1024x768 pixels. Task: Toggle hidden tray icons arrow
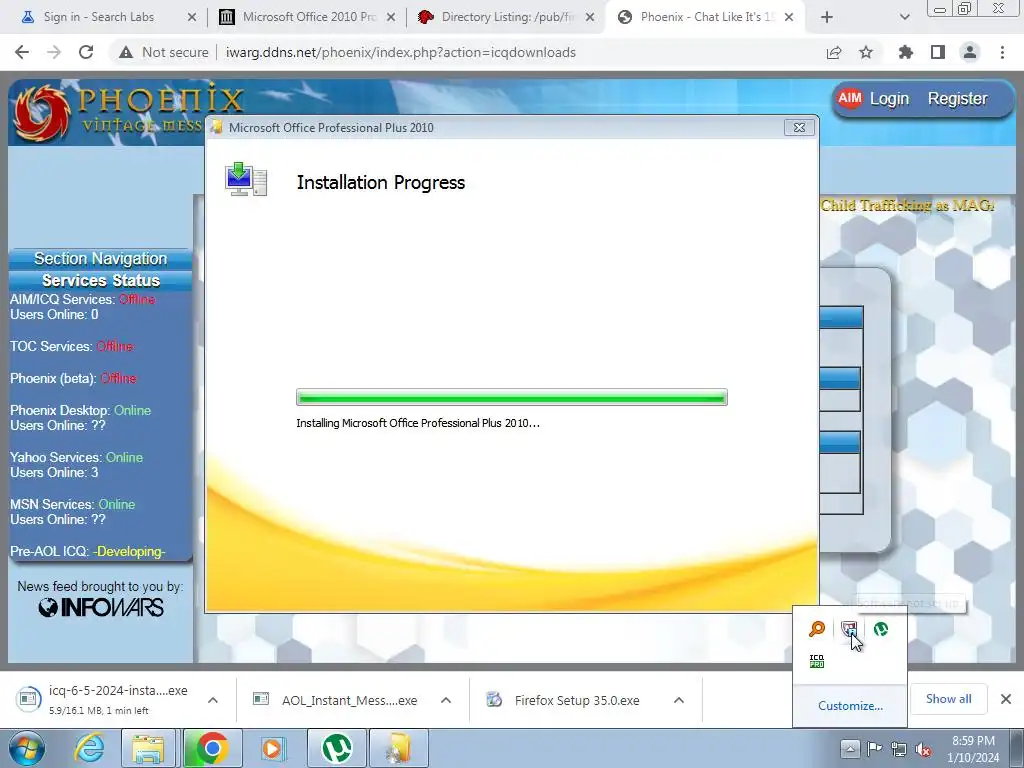tap(850, 748)
